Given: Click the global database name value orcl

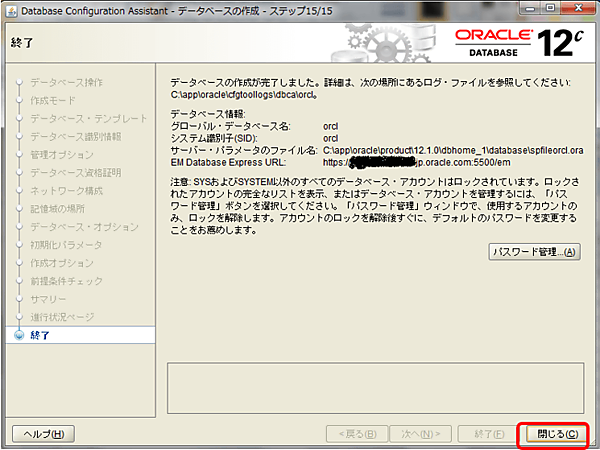Looking at the screenshot, I should click(x=330, y=126).
